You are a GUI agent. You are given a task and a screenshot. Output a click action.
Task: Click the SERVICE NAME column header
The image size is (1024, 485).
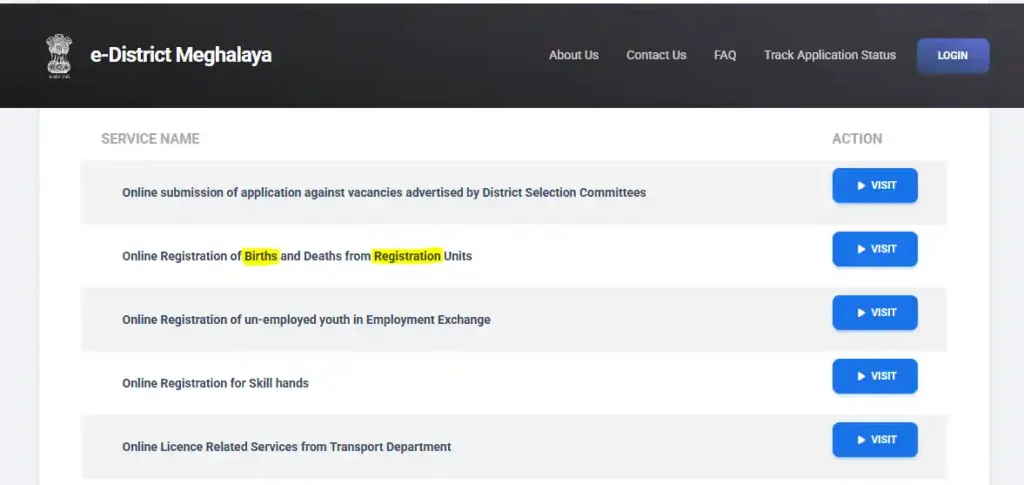click(150, 139)
